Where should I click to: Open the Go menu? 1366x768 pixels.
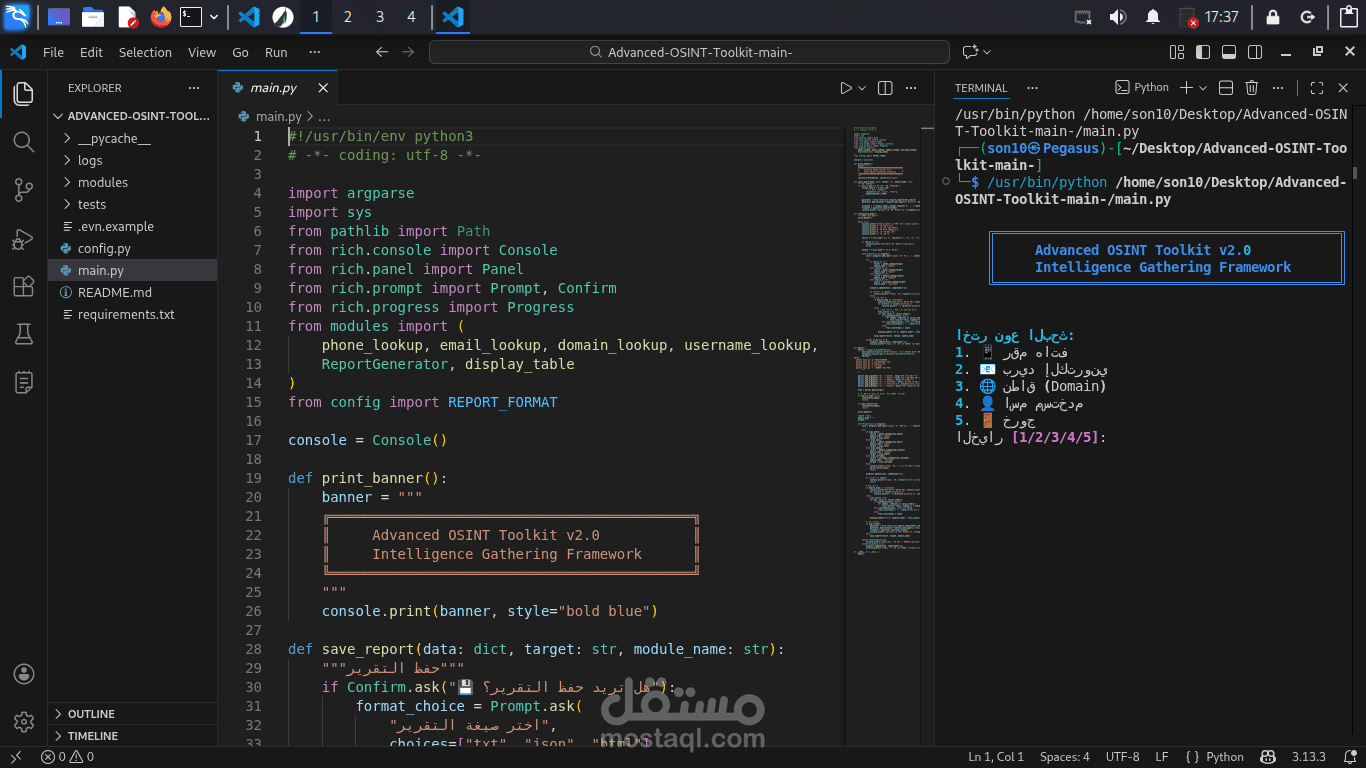tap(240, 52)
